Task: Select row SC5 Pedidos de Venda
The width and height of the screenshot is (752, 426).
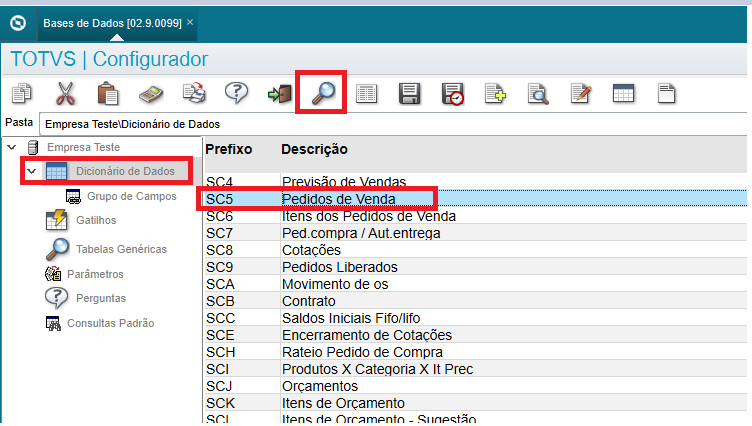Action: tap(476, 199)
